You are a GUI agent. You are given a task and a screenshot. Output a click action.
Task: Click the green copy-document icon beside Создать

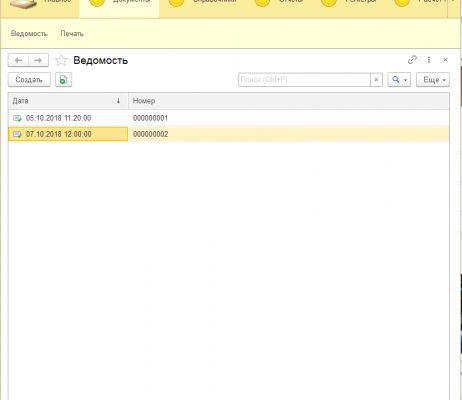(63, 80)
